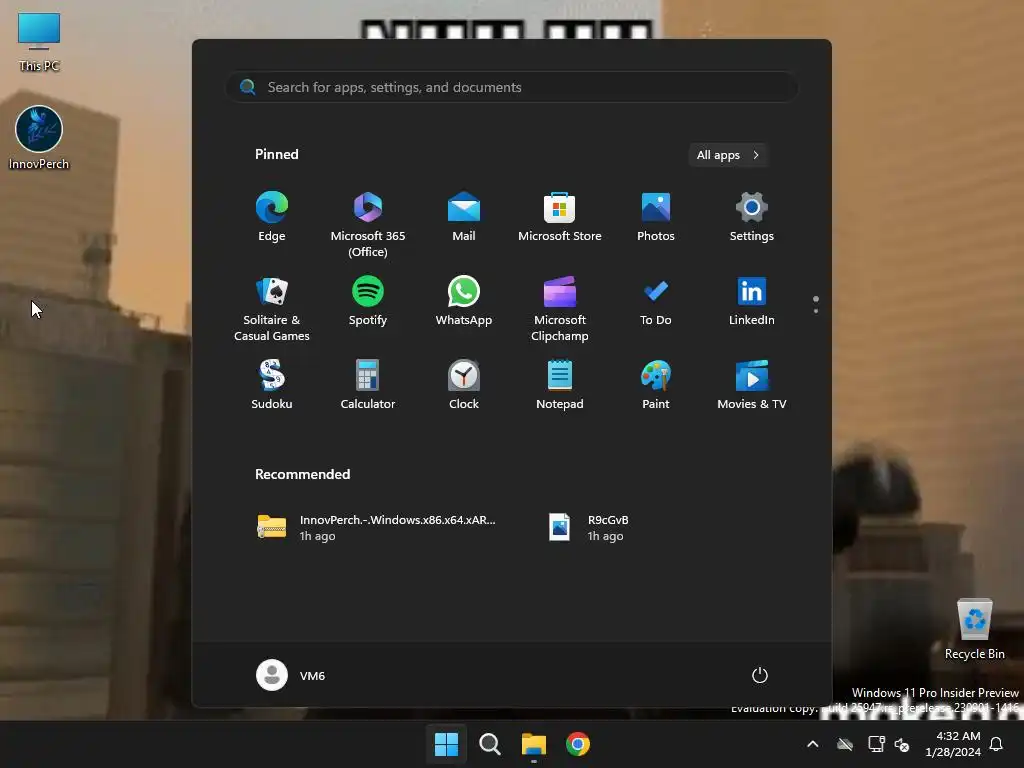Screen dimensions: 1024x768
Task: Open Paint
Action: pos(656,385)
